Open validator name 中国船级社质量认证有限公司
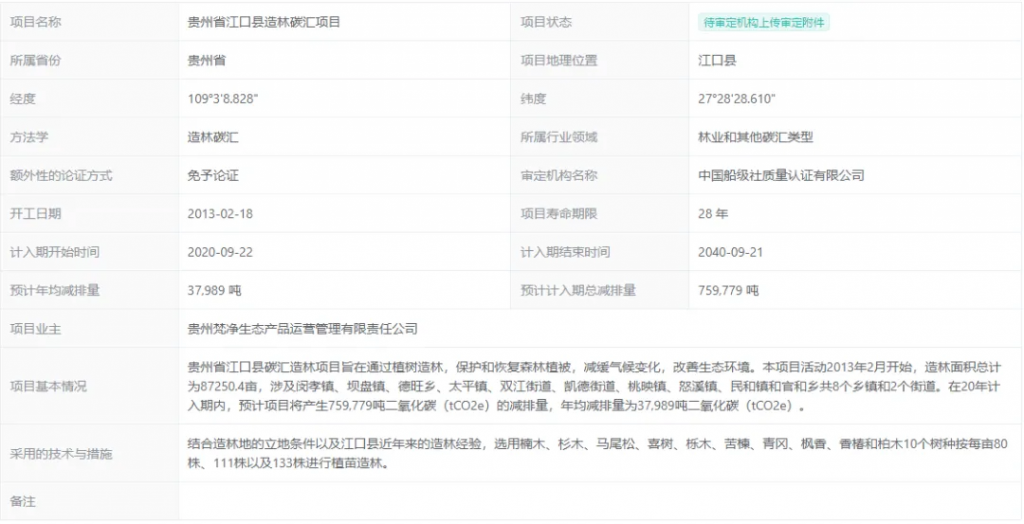This screenshot has height=524, width=1024. [781, 175]
